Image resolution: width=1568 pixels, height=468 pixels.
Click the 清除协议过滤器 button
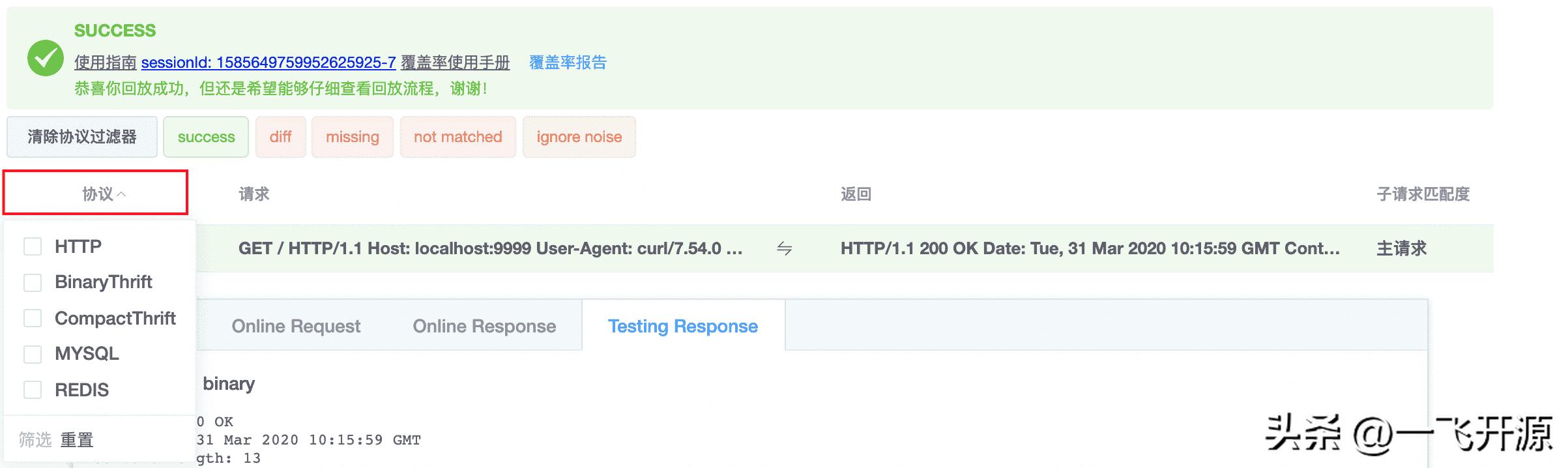pyautogui.click(x=82, y=137)
